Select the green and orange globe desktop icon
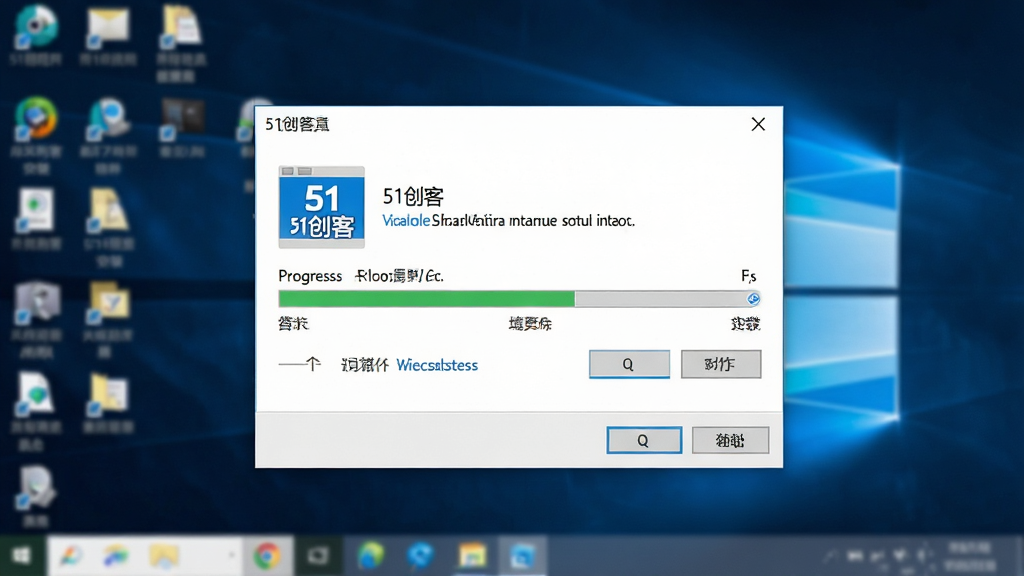 pyautogui.click(x=36, y=119)
